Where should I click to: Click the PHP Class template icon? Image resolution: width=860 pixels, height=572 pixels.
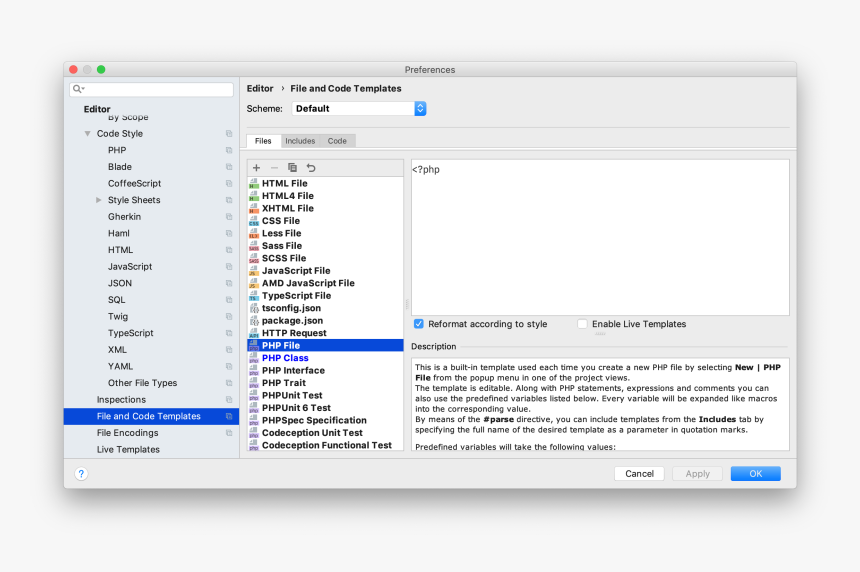[x=254, y=358]
